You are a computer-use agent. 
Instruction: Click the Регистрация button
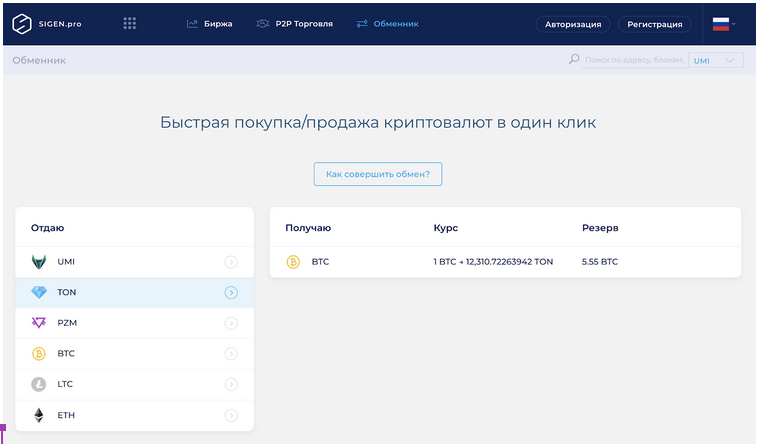[655, 24]
